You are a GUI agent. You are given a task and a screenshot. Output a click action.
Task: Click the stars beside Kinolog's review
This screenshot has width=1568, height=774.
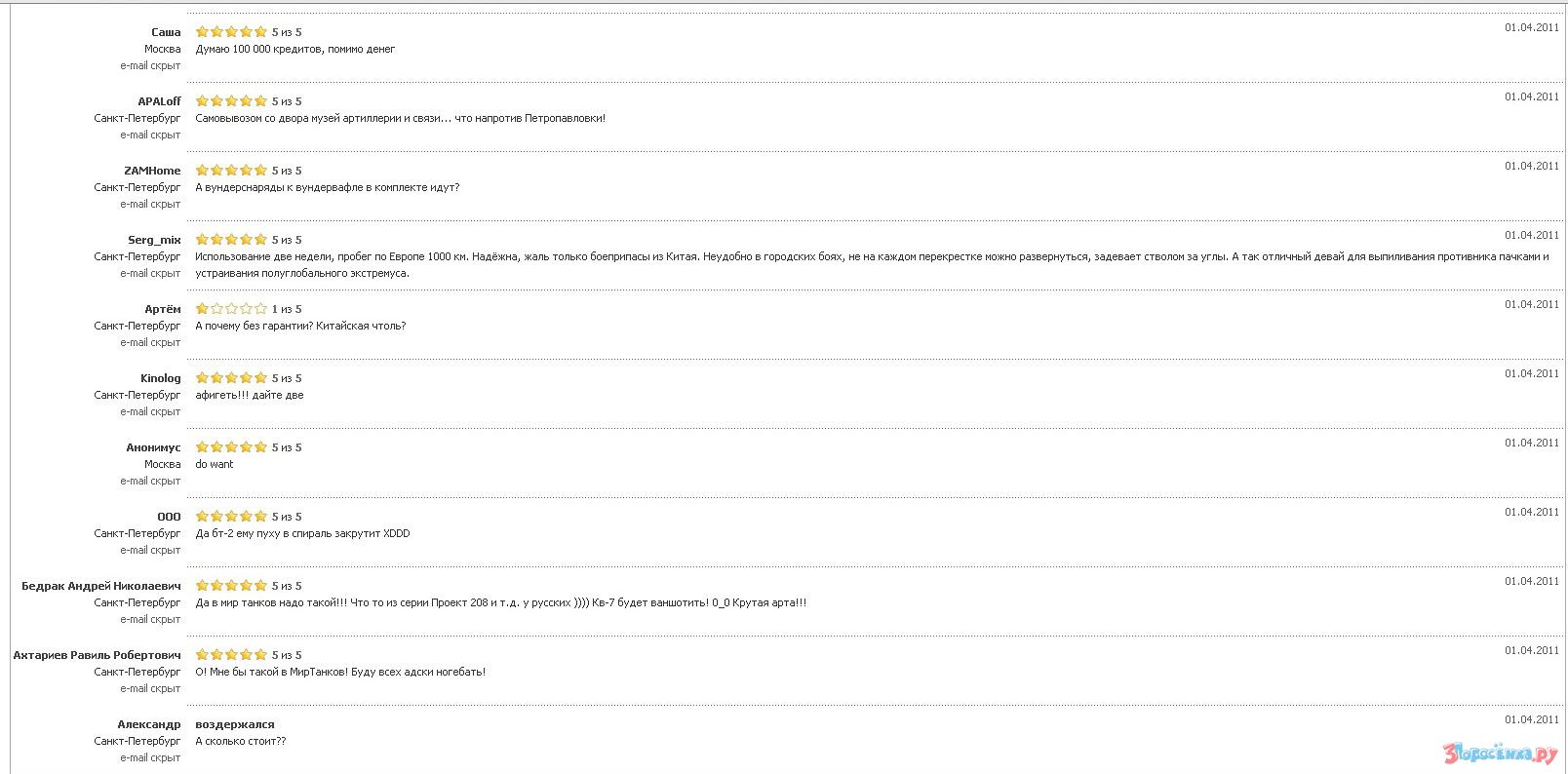click(231, 378)
